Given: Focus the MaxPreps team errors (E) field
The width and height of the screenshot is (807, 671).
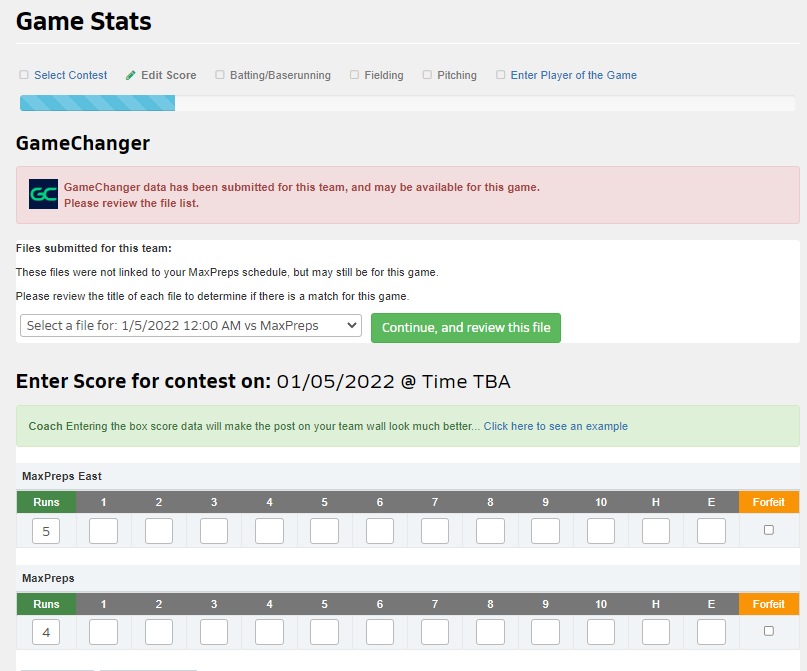Looking at the screenshot, I should click(x=711, y=632).
